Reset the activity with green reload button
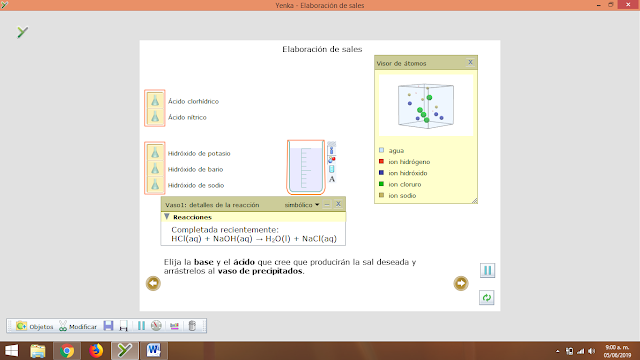 [x=487, y=298]
